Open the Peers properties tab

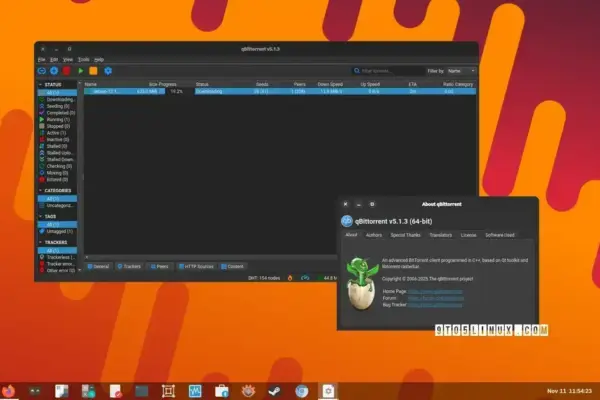(160, 266)
